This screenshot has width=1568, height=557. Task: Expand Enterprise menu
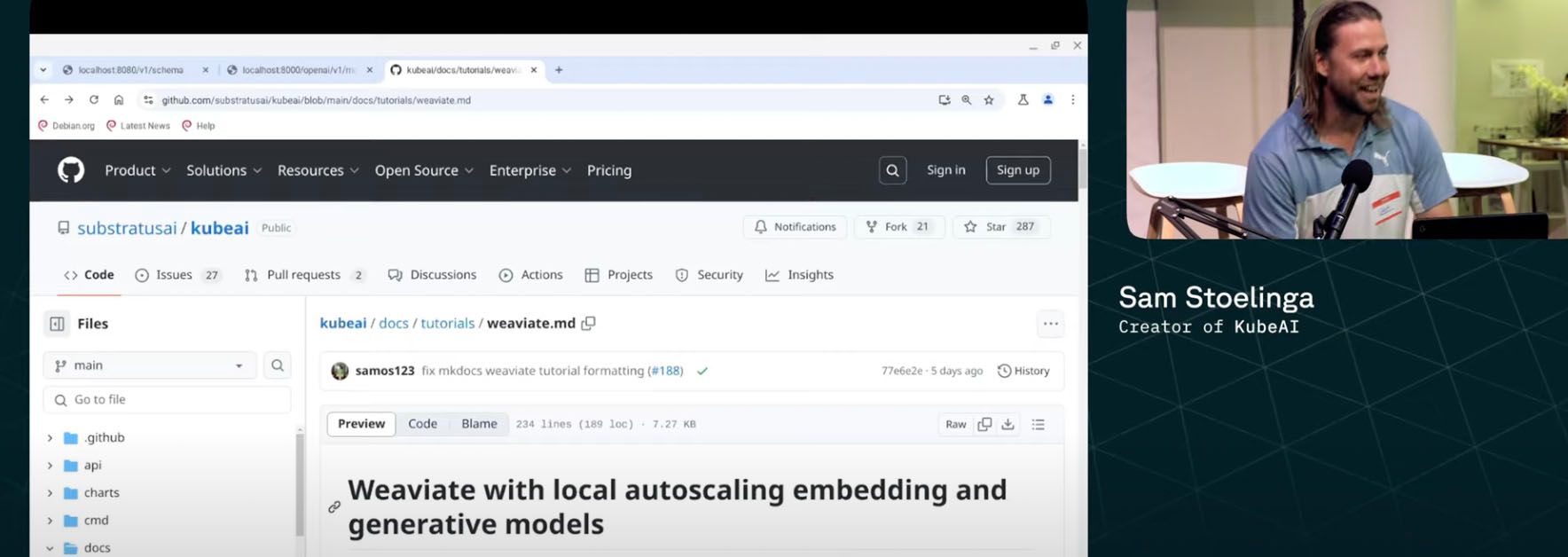(530, 170)
